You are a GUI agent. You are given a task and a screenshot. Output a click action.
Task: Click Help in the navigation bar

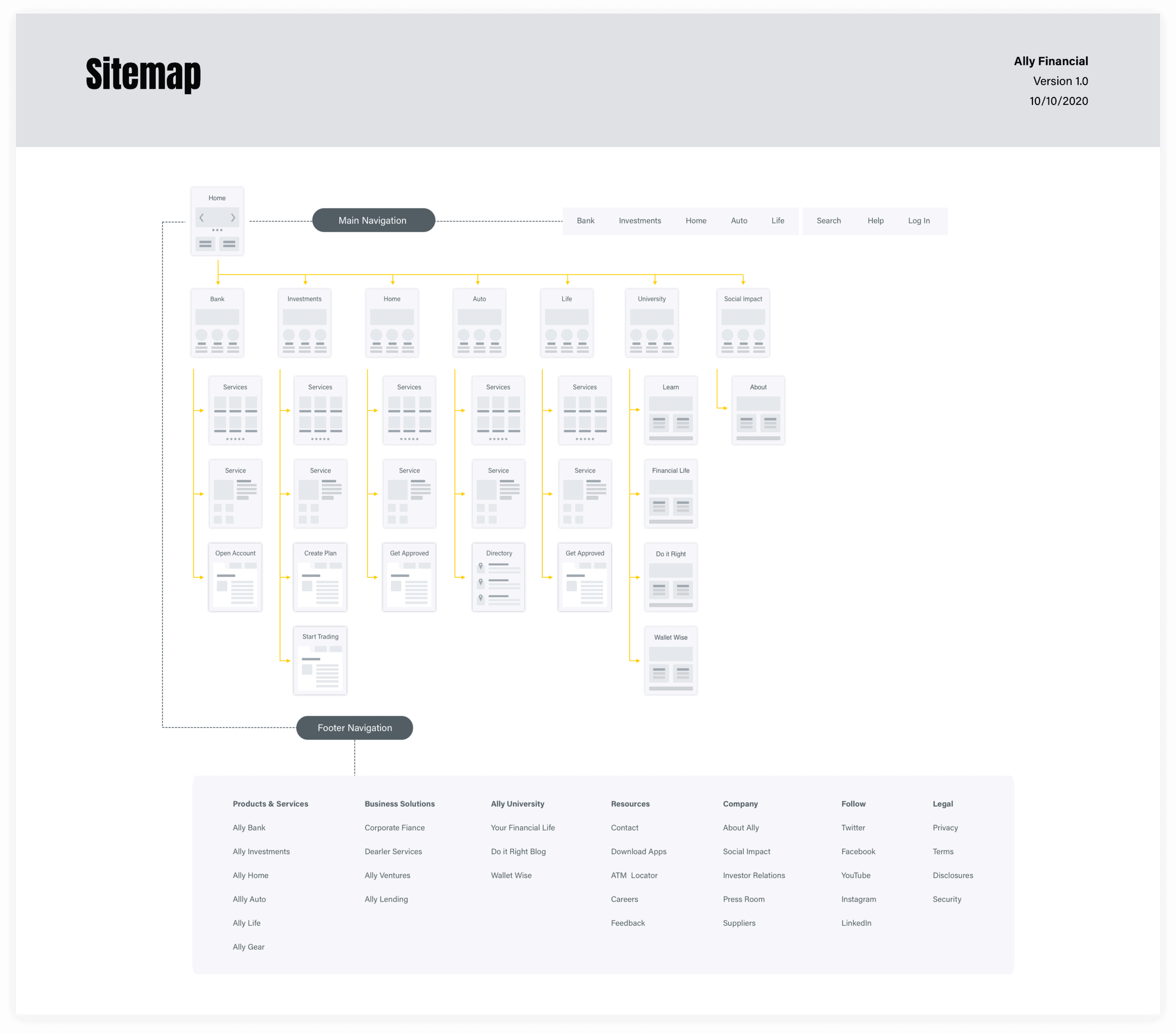click(x=876, y=221)
